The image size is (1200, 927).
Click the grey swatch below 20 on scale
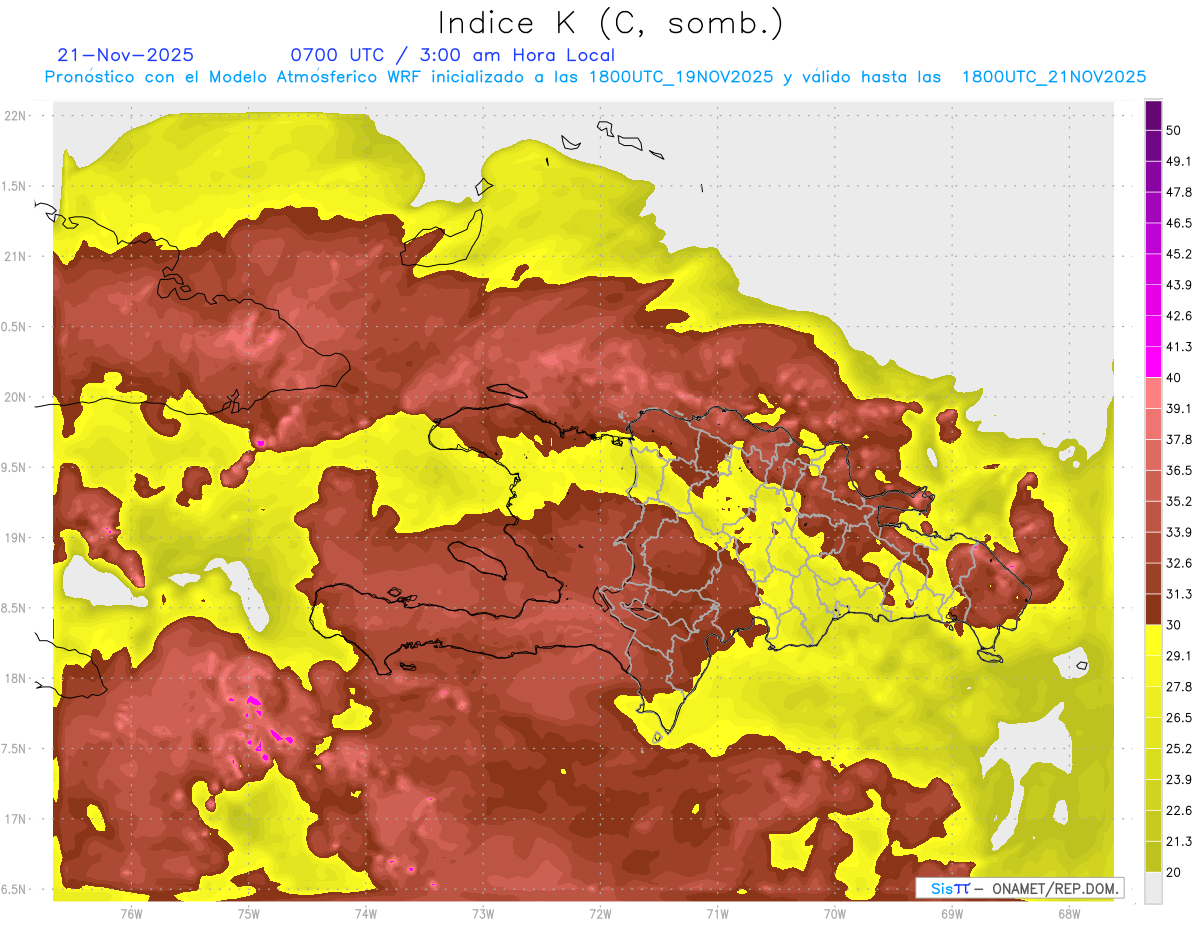pos(1154,888)
